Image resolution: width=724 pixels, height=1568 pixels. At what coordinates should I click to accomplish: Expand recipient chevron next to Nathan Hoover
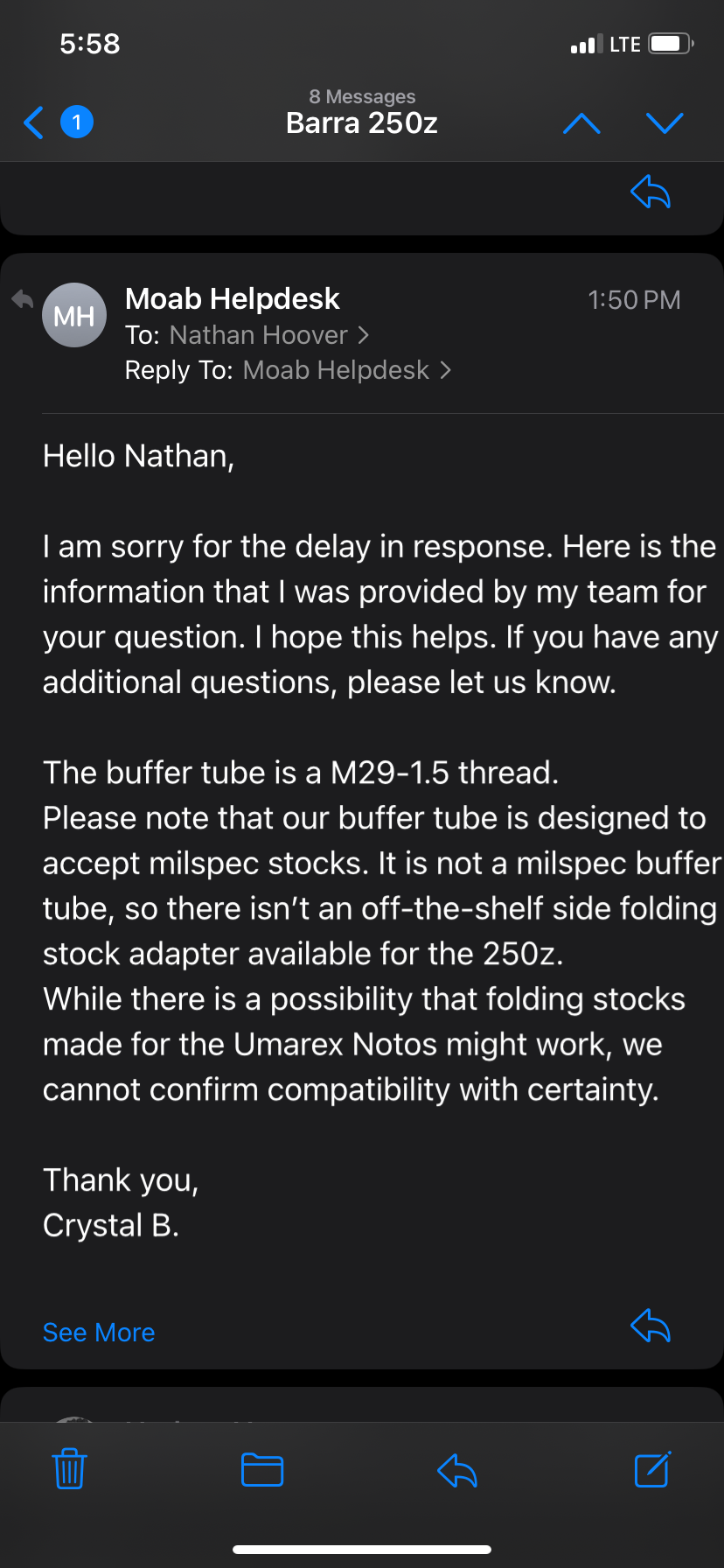pyautogui.click(x=364, y=335)
